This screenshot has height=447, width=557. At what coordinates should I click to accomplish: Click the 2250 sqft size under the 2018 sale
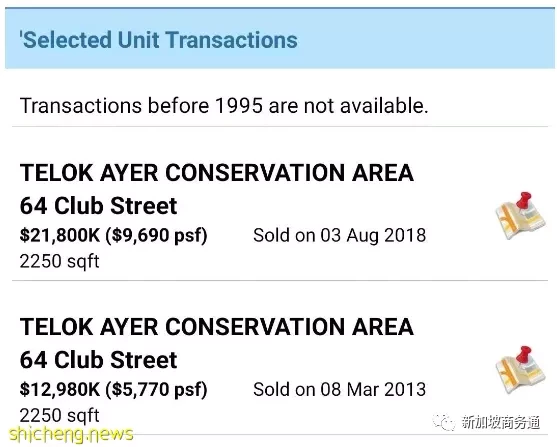point(59,262)
